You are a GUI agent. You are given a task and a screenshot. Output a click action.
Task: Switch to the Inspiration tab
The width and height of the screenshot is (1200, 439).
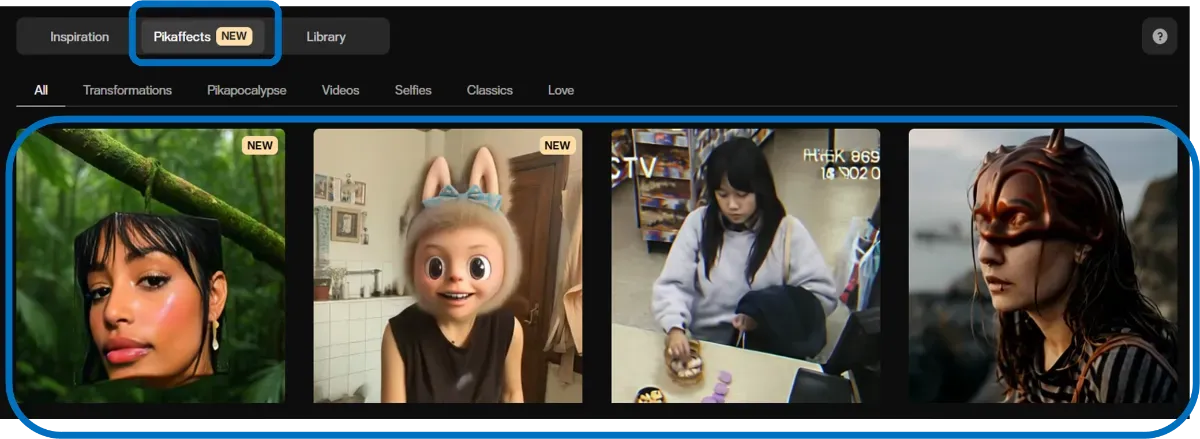[x=79, y=37]
